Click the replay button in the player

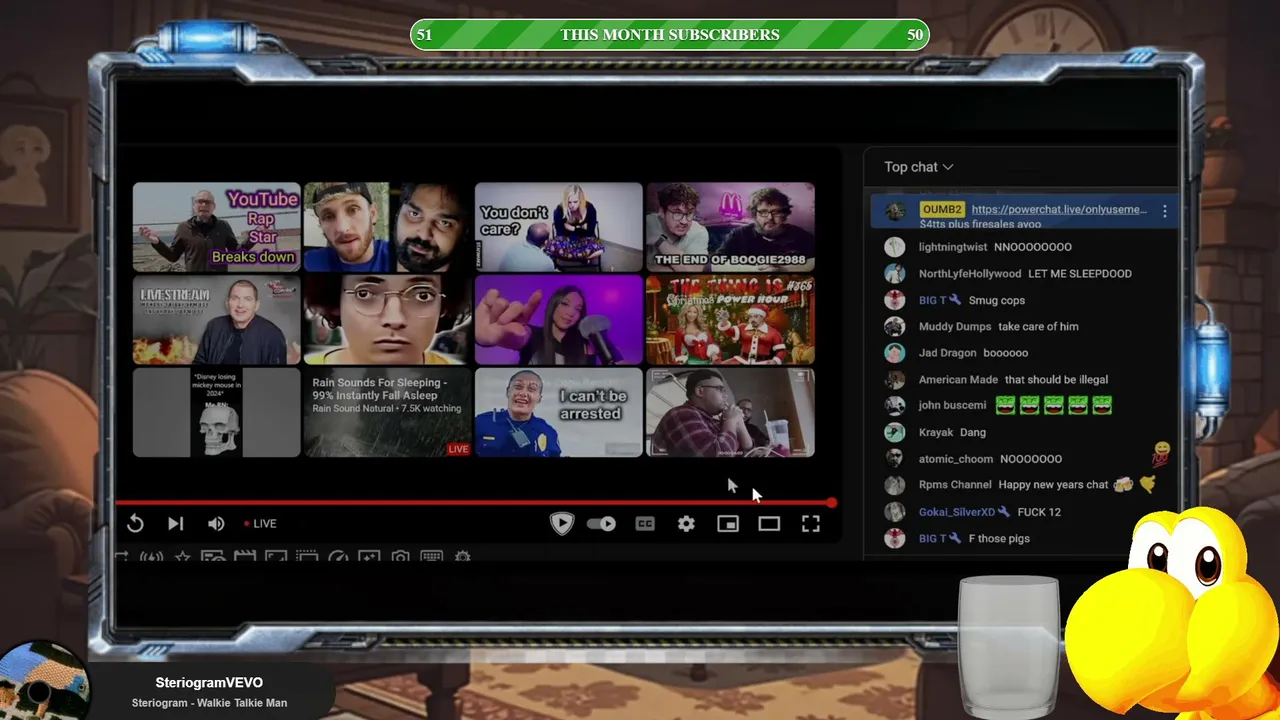[135, 523]
